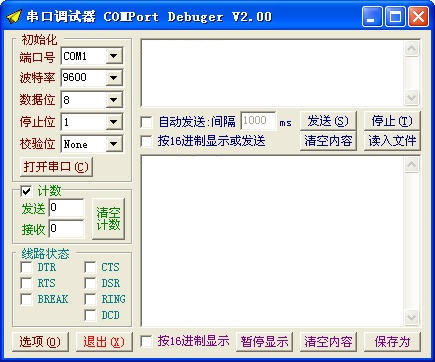The height and width of the screenshot is (362, 435).
Task: Enable the 自动发送 checkbox
Action: [146, 122]
